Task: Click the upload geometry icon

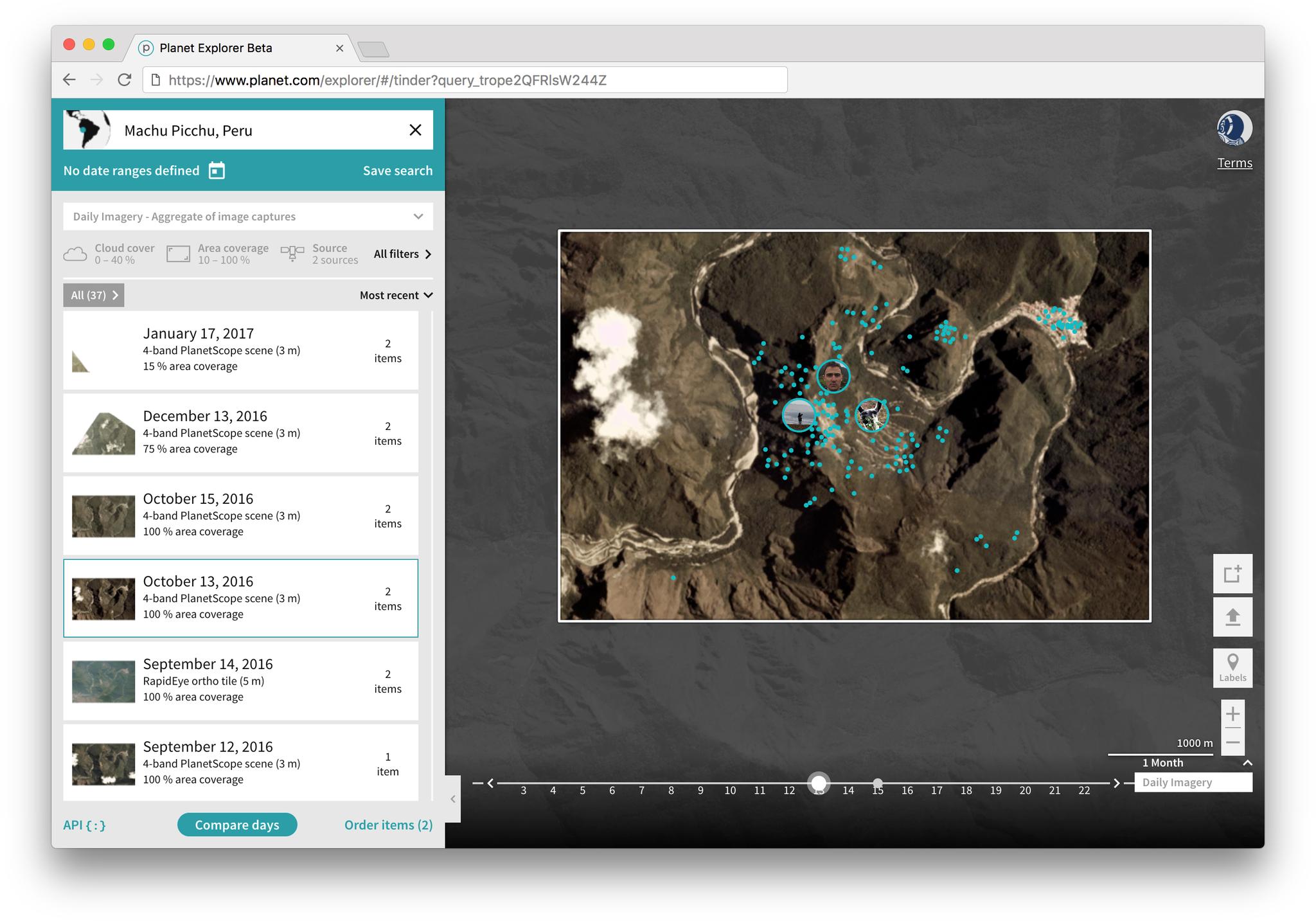Action: 1232,617
